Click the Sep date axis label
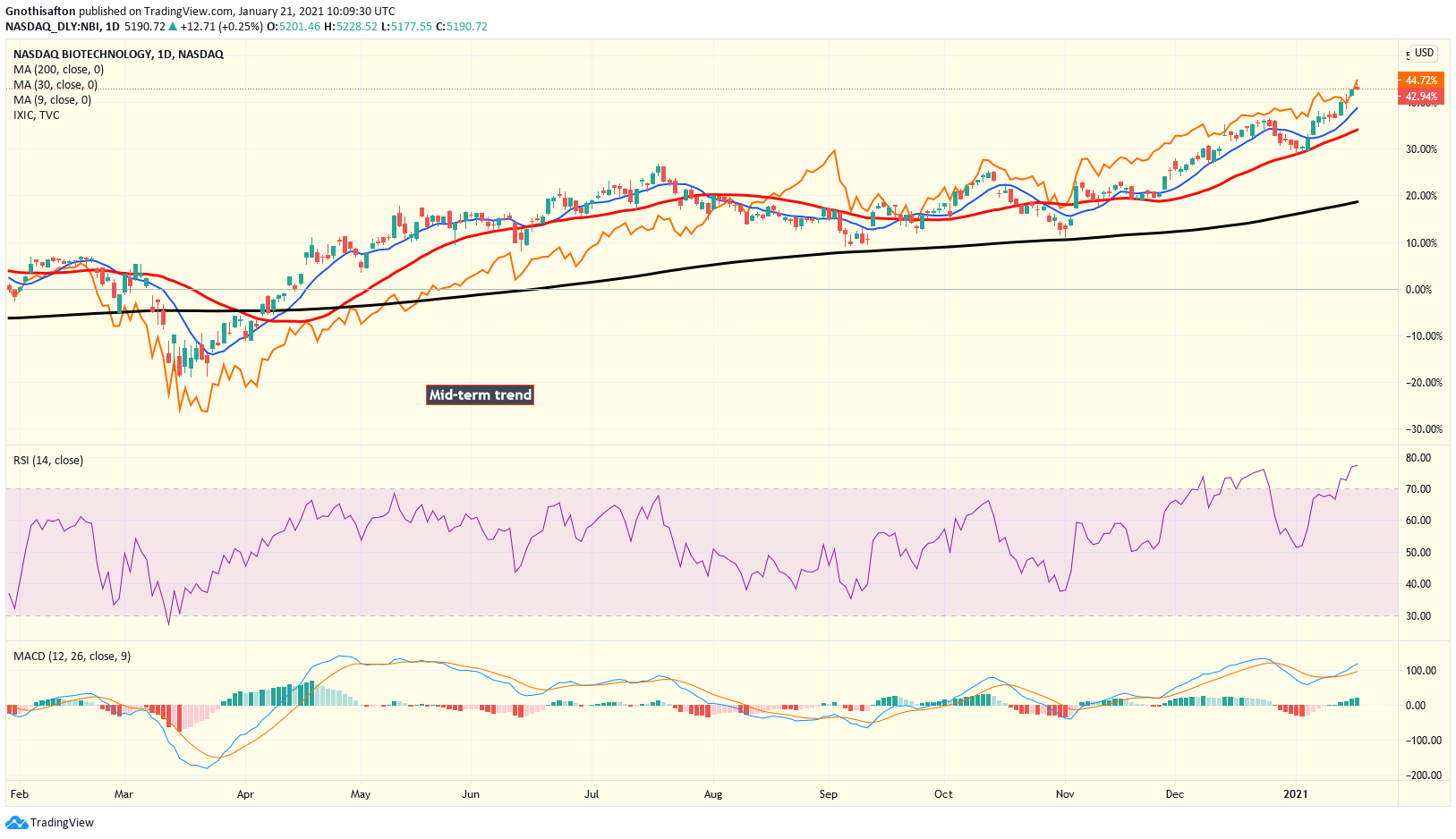The width and height of the screenshot is (1456, 839). coord(829,793)
